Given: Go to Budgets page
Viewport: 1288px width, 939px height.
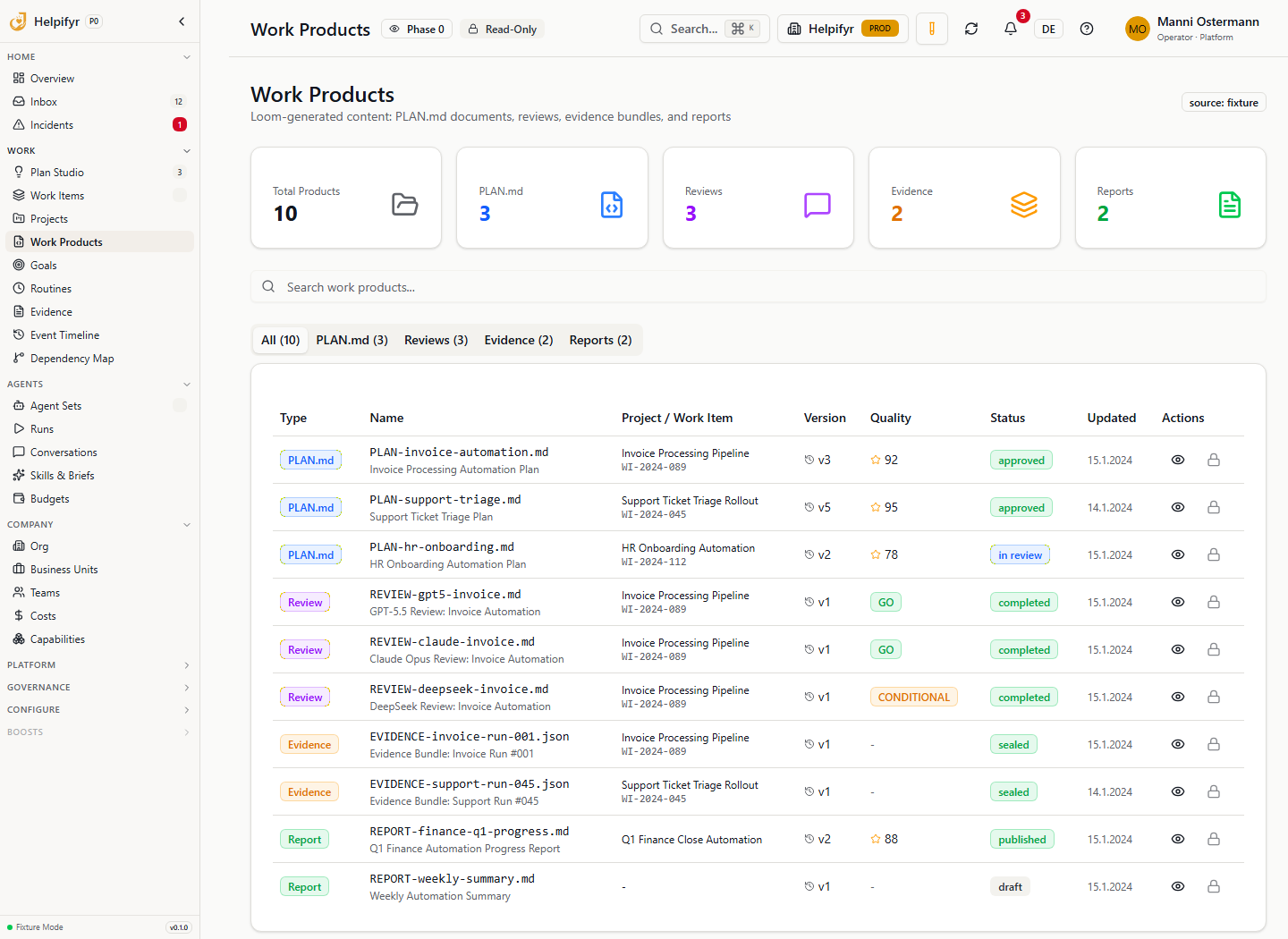Looking at the screenshot, I should pos(99,499).
